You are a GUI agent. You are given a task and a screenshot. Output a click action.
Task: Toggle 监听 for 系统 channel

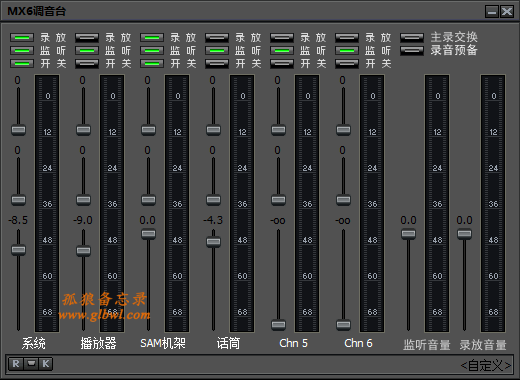tap(22, 50)
